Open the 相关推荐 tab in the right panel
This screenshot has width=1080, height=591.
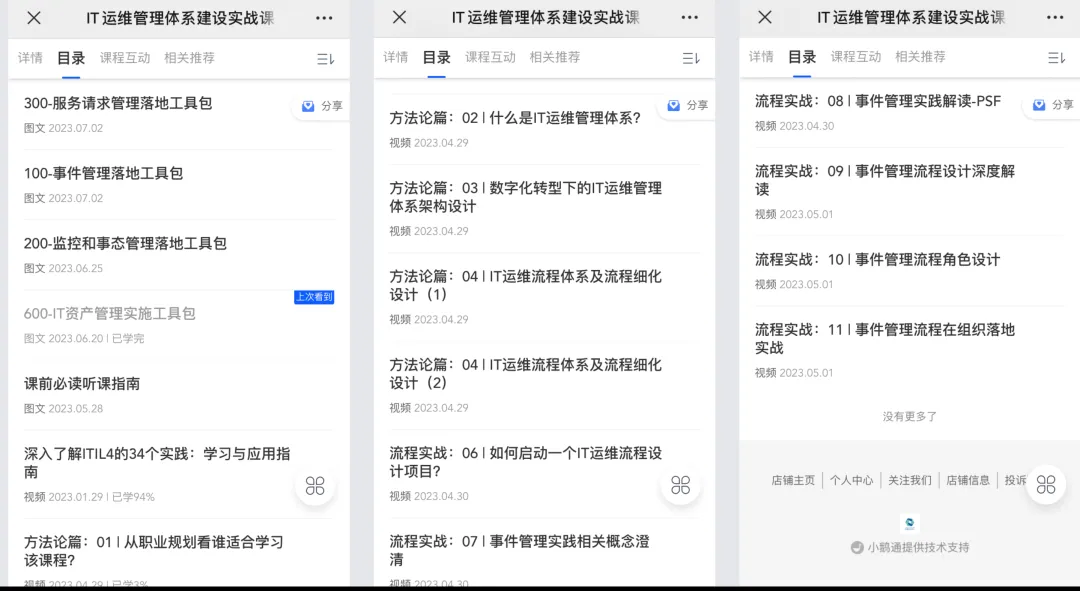coord(920,57)
